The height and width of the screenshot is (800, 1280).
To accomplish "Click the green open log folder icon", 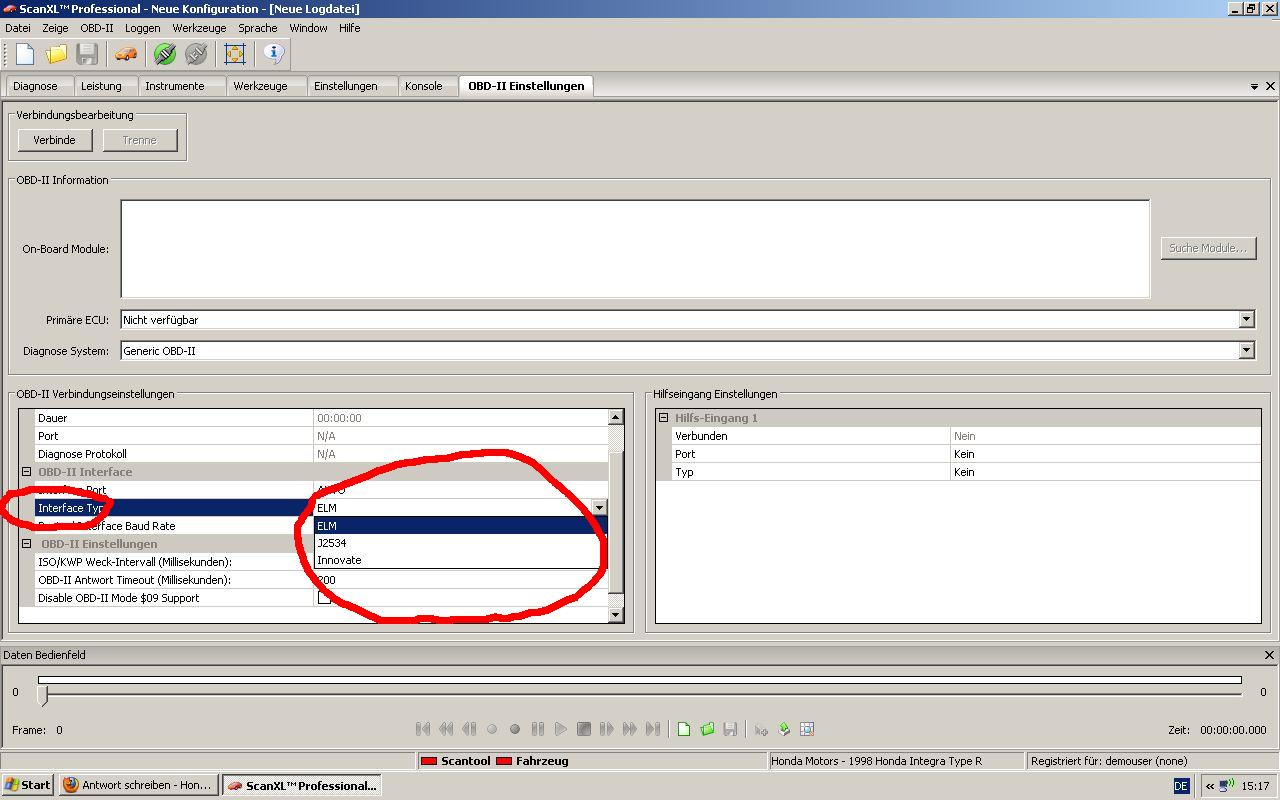I will click(707, 729).
